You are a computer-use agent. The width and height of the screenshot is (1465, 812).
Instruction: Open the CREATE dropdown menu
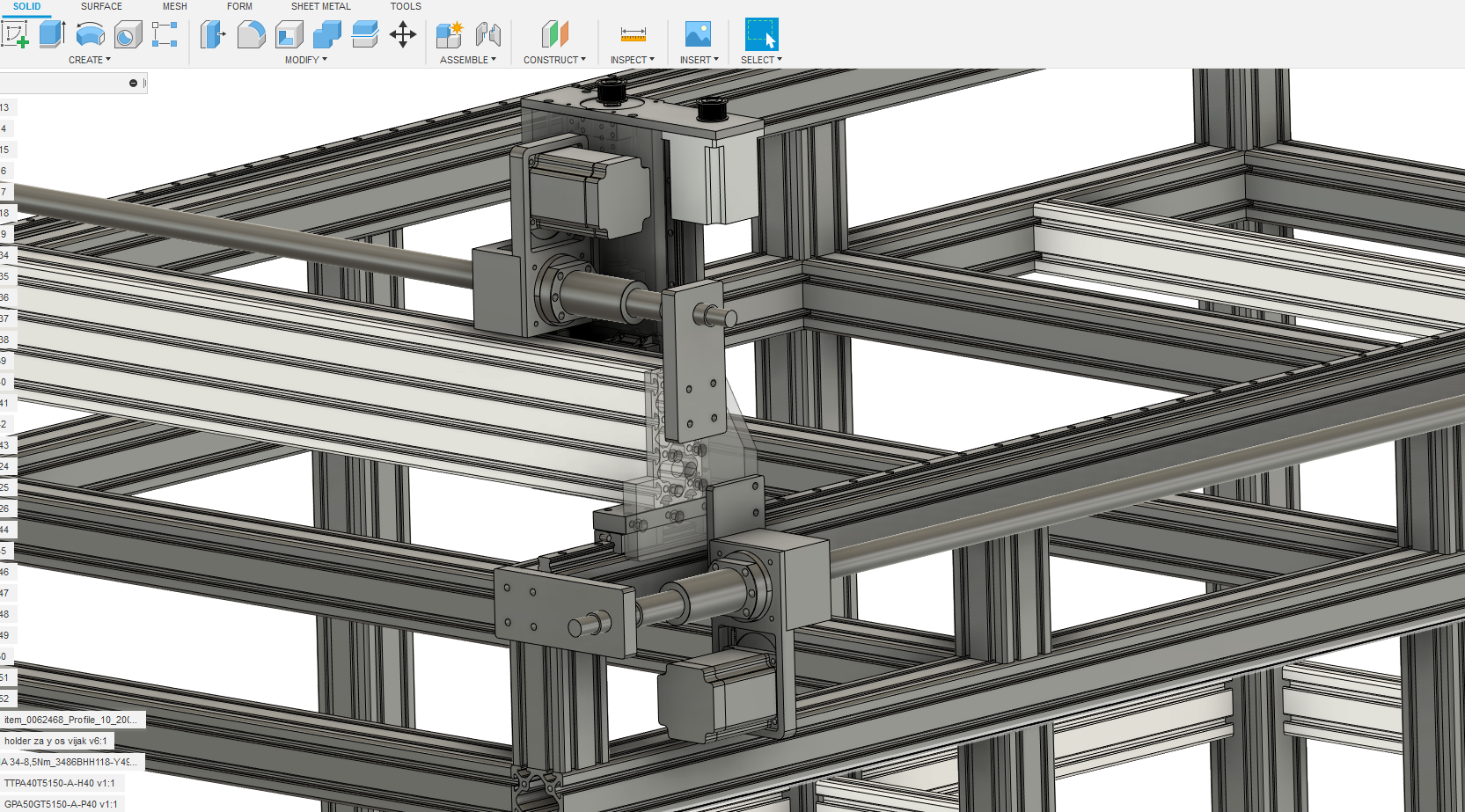[90, 60]
